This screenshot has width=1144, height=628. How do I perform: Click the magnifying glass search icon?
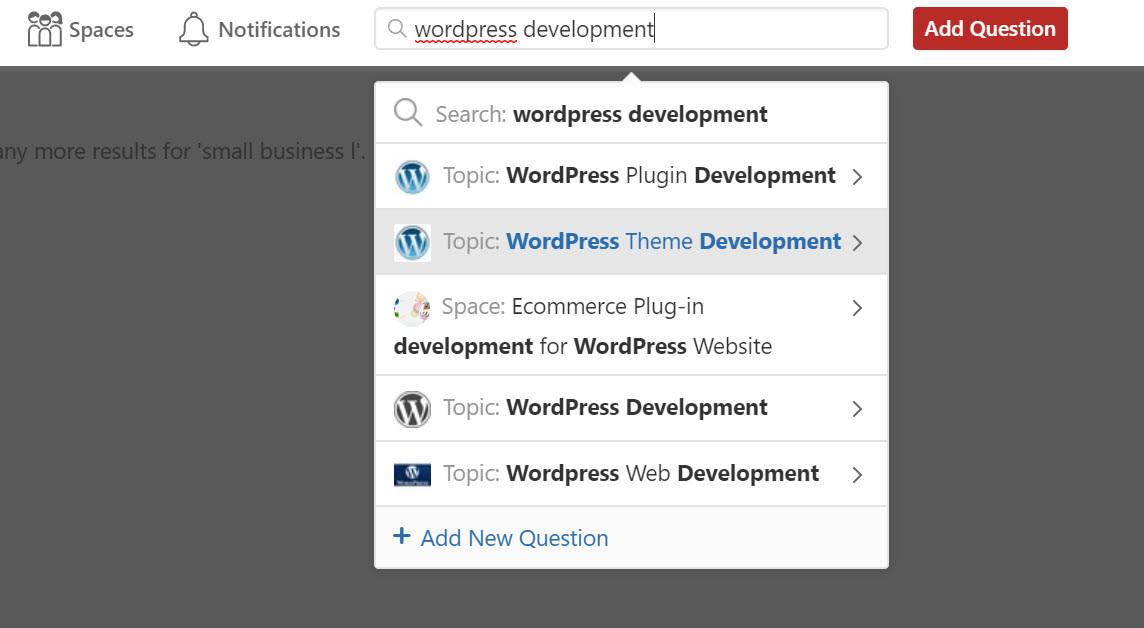point(408,112)
